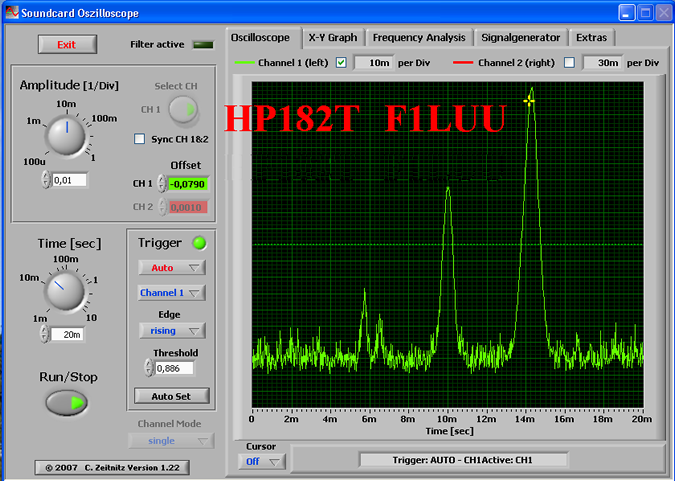
Task: Click the copyright C. Zeitnitz Version 1.22 button
Action: [112, 468]
